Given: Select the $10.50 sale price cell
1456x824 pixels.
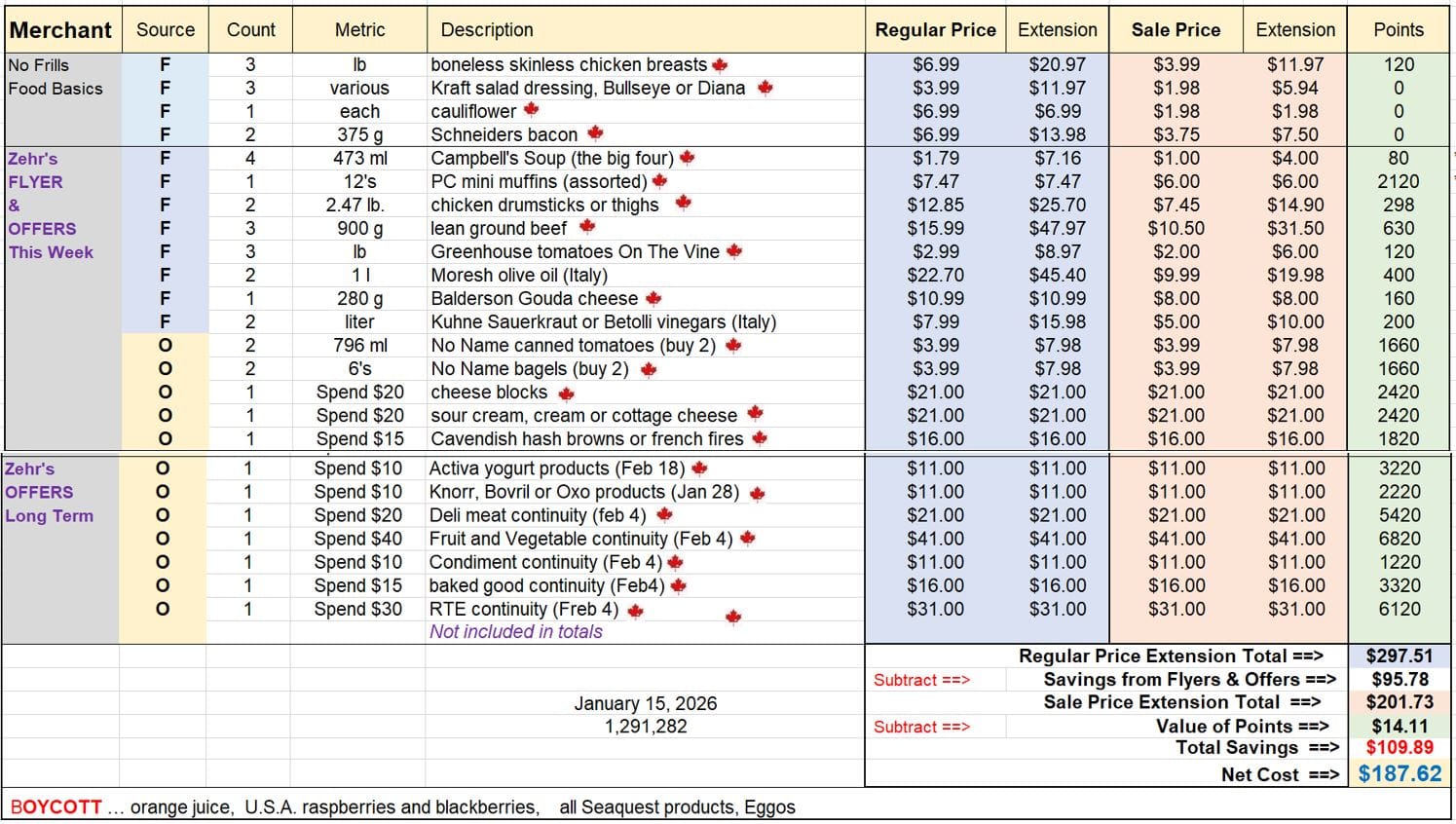Looking at the screenshot, I should tap(1176, 228).
